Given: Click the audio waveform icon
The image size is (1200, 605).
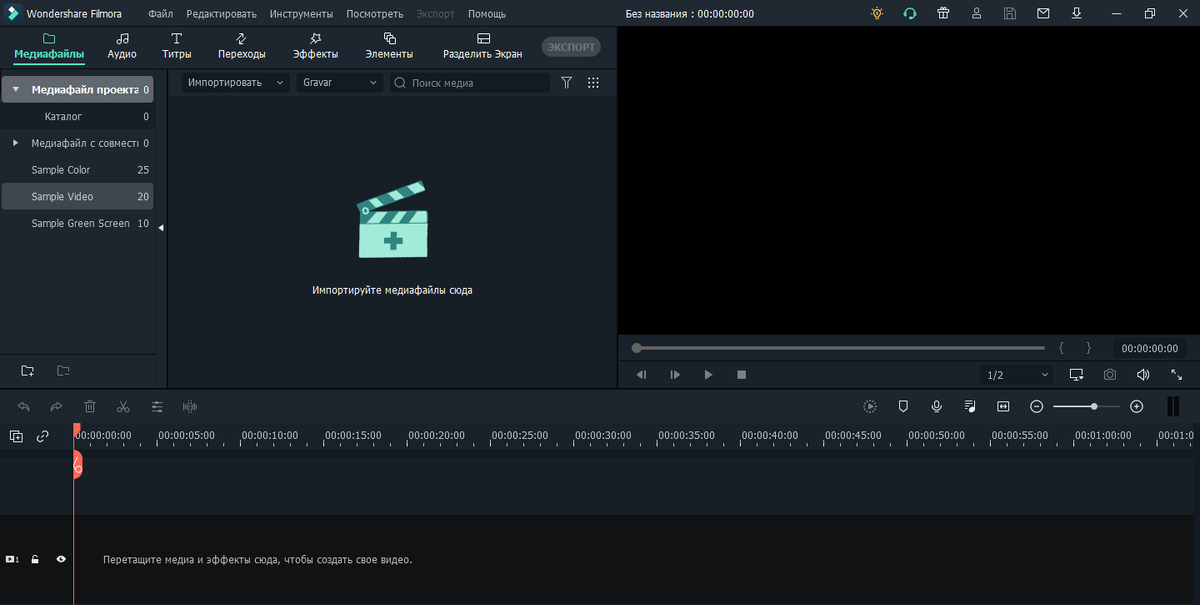Looking at the screenshot, I should click(190, 407).
